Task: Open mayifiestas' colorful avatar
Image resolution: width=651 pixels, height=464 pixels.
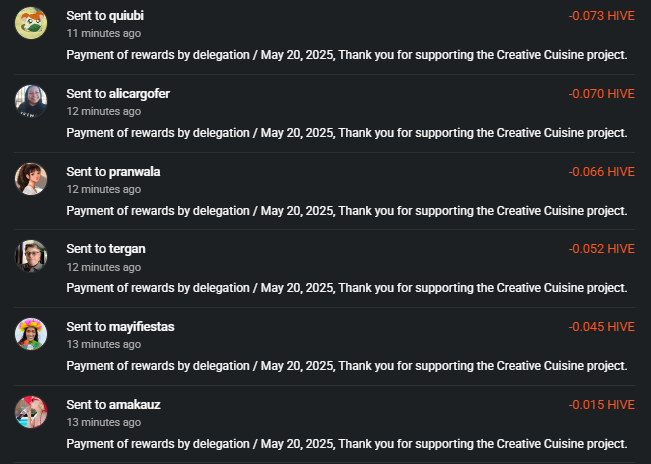Action: [31, 334]
